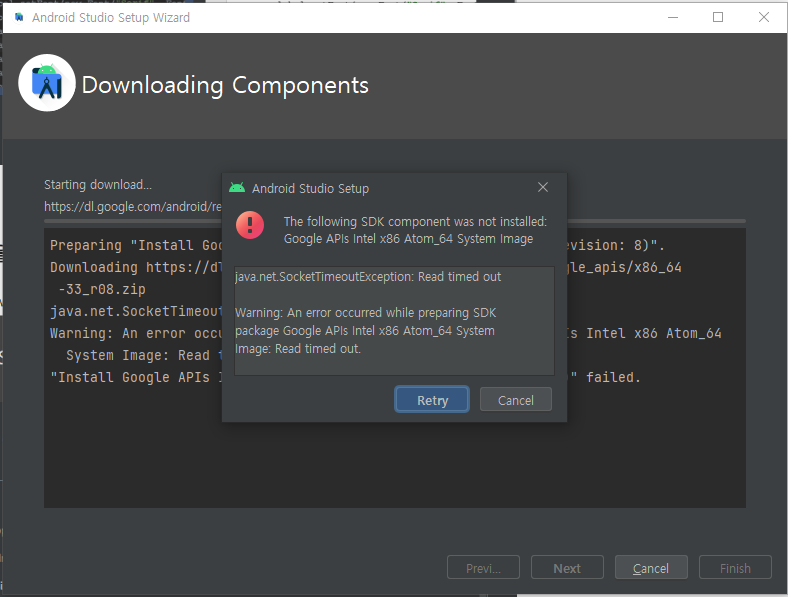
Task: Click the "Android Studio Setup" dialog title
Action: [310, 188]
